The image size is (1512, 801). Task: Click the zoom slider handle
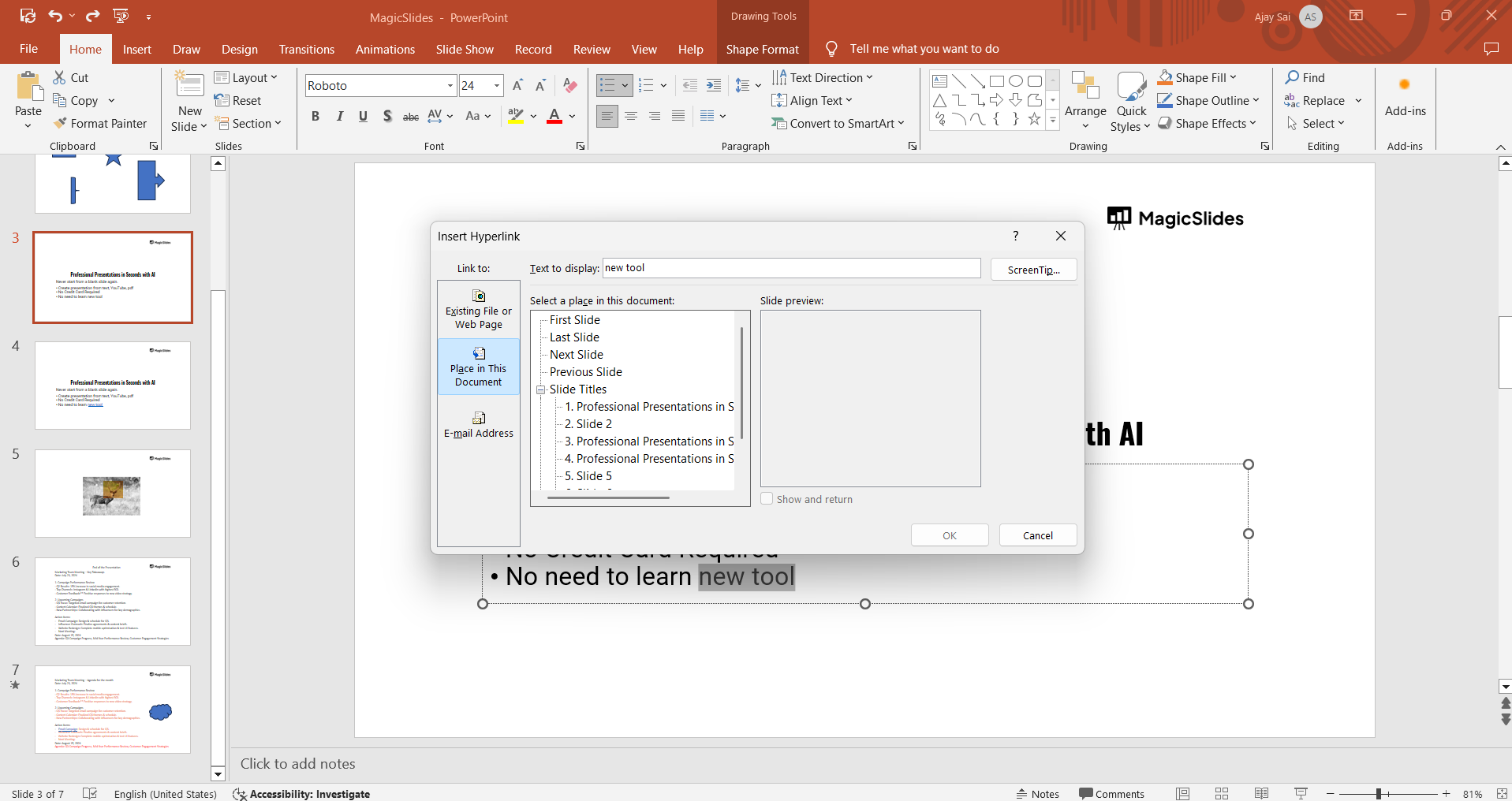pyautogui.click(x=1378, y=794)
